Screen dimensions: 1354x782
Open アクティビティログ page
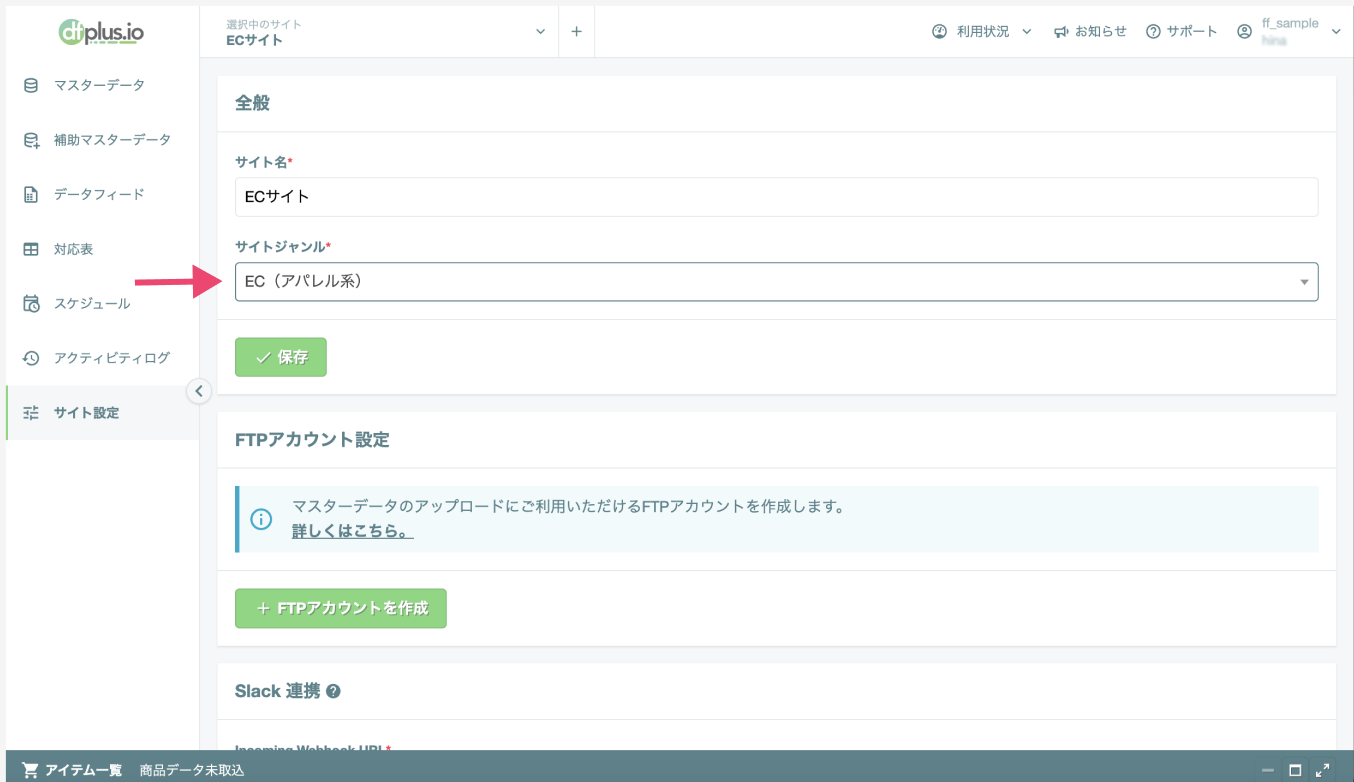pyautogui.click(x=102, y=358)
